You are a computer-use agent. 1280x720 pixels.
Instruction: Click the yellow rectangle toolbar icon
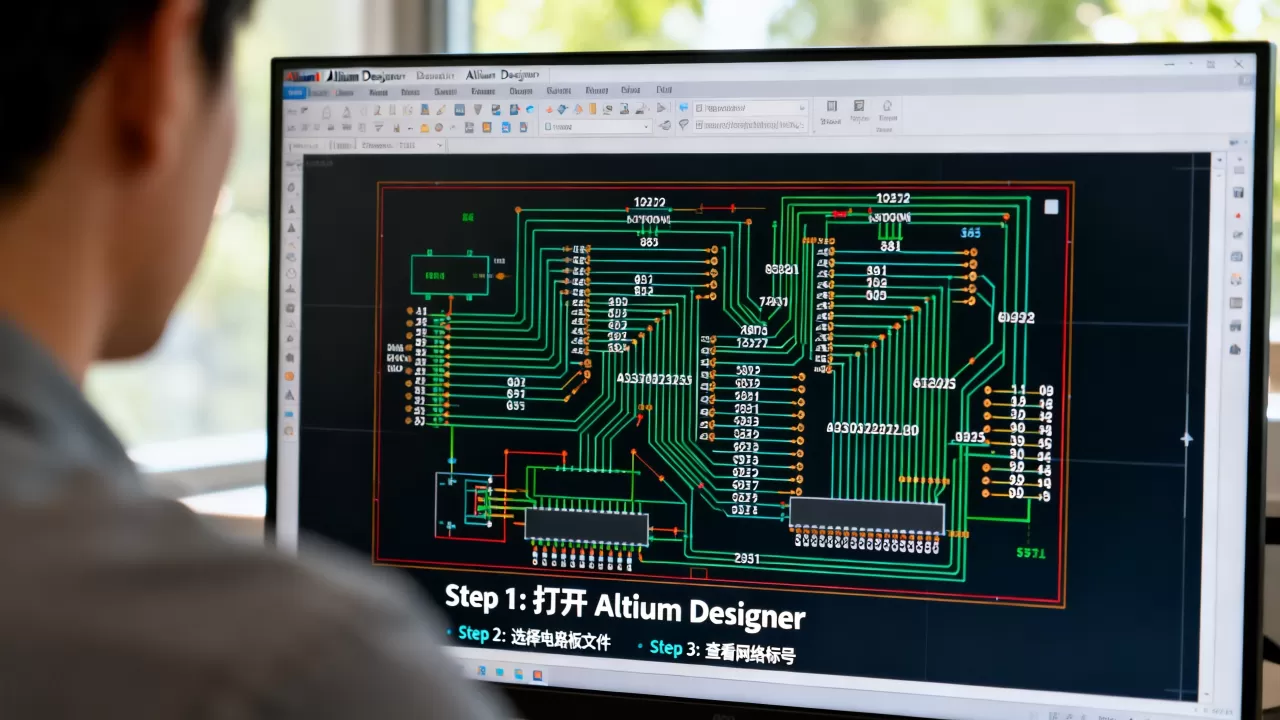592,109
